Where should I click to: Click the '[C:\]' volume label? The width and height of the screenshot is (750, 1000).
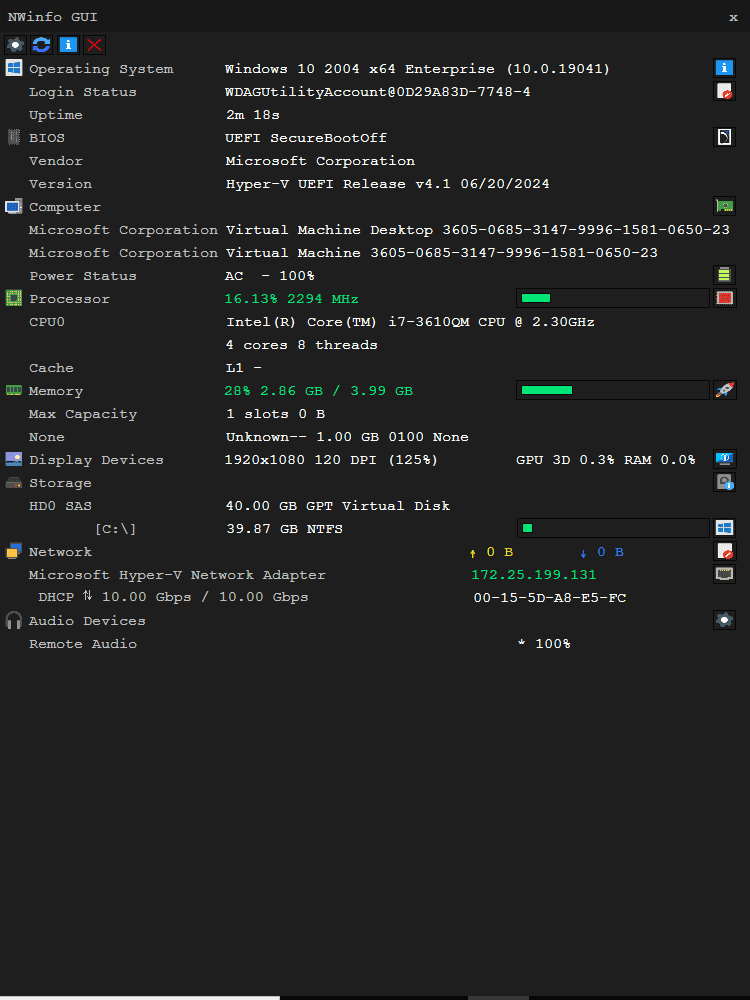pyautogui.click(x=115, y=529)
